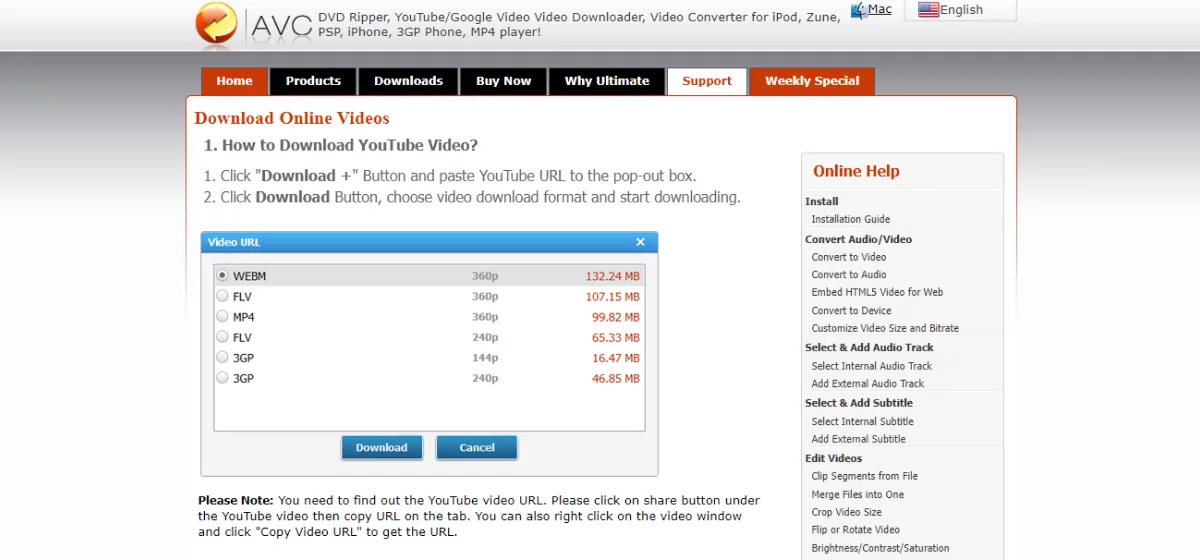The height and width of the screenshot is (560, 1200).
Task: Open the Installation Guide help link
Action: tap(850, 219)
